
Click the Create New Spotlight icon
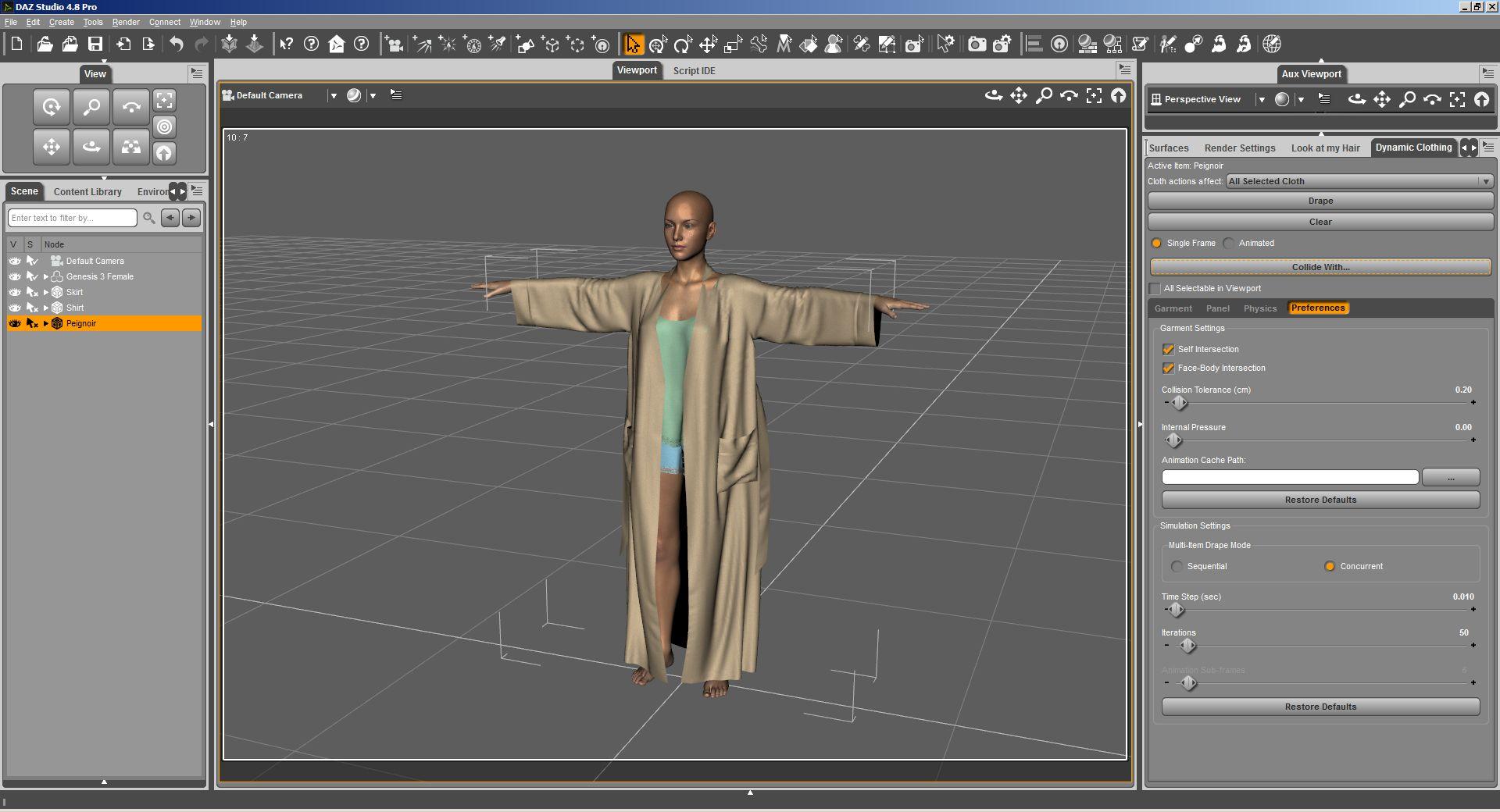498,45
